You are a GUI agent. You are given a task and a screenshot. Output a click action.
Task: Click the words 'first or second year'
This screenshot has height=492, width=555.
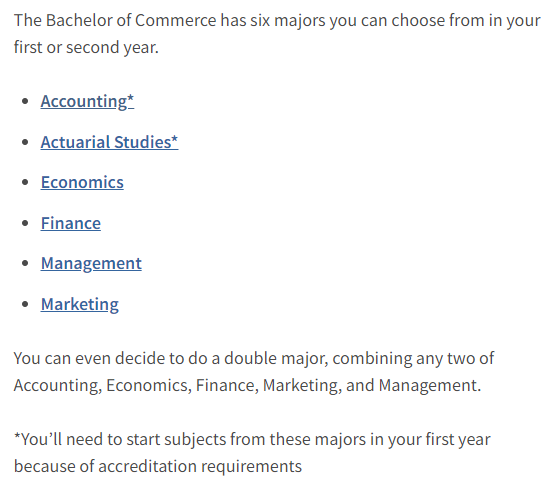point(86,47)
